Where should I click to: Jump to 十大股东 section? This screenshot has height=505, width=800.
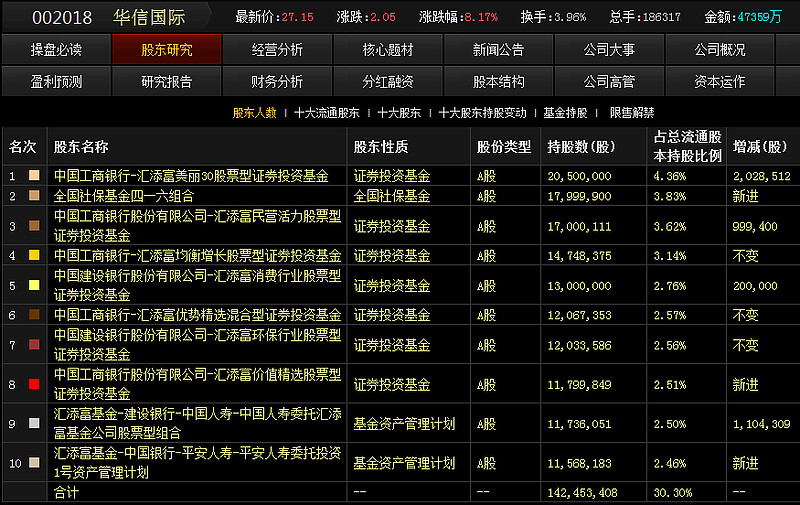pos(399,113)
